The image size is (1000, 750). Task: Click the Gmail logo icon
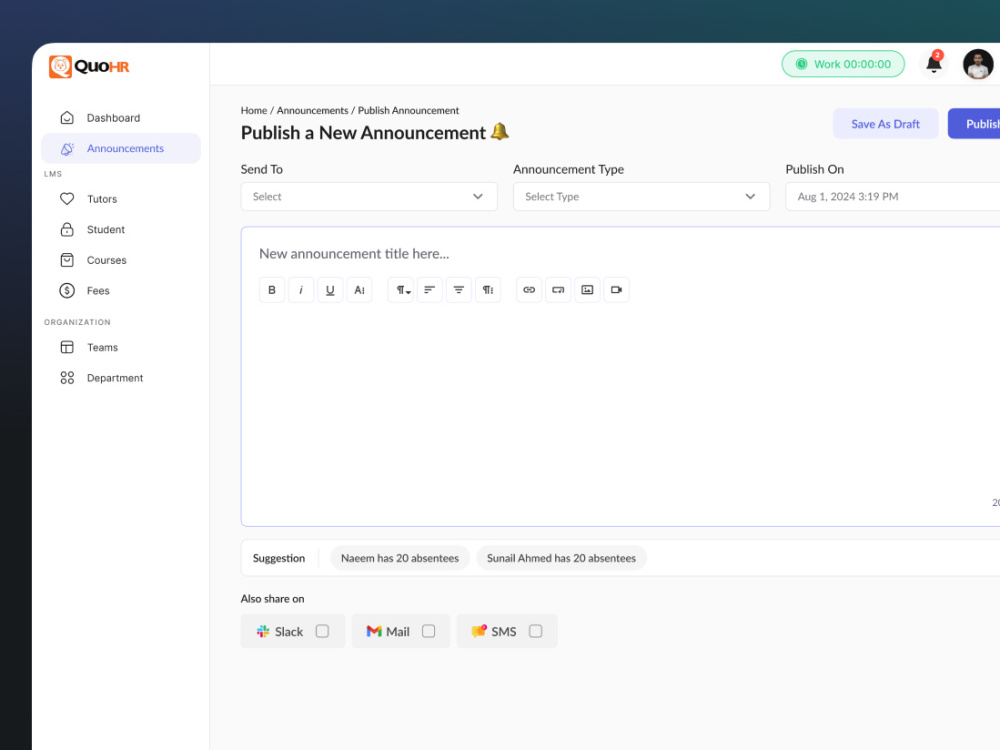(374, 631)
